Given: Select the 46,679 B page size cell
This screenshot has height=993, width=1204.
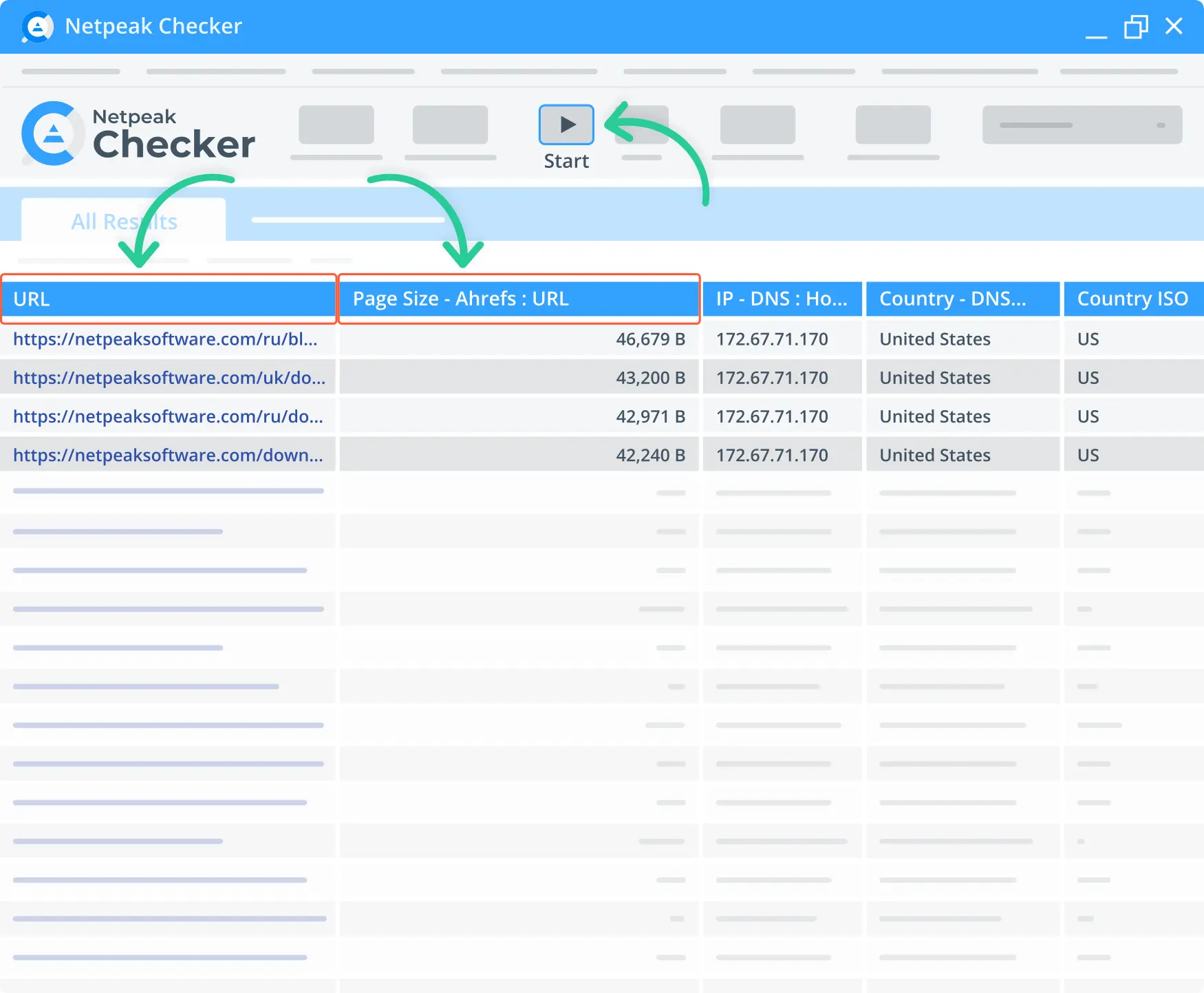Looking at the screenshot, I should point(519,339).
